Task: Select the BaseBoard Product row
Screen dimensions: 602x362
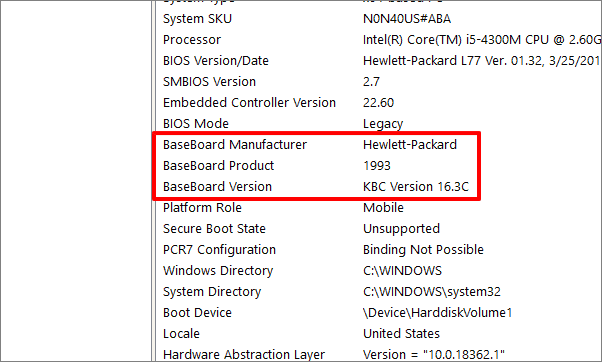Action: pyautogui.click(x=379, y=166)
